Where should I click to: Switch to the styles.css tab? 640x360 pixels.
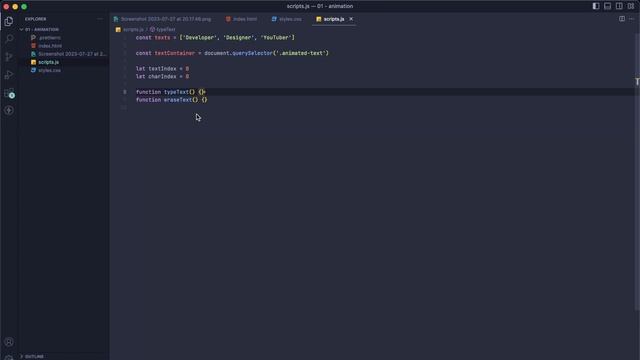point(287,19)
